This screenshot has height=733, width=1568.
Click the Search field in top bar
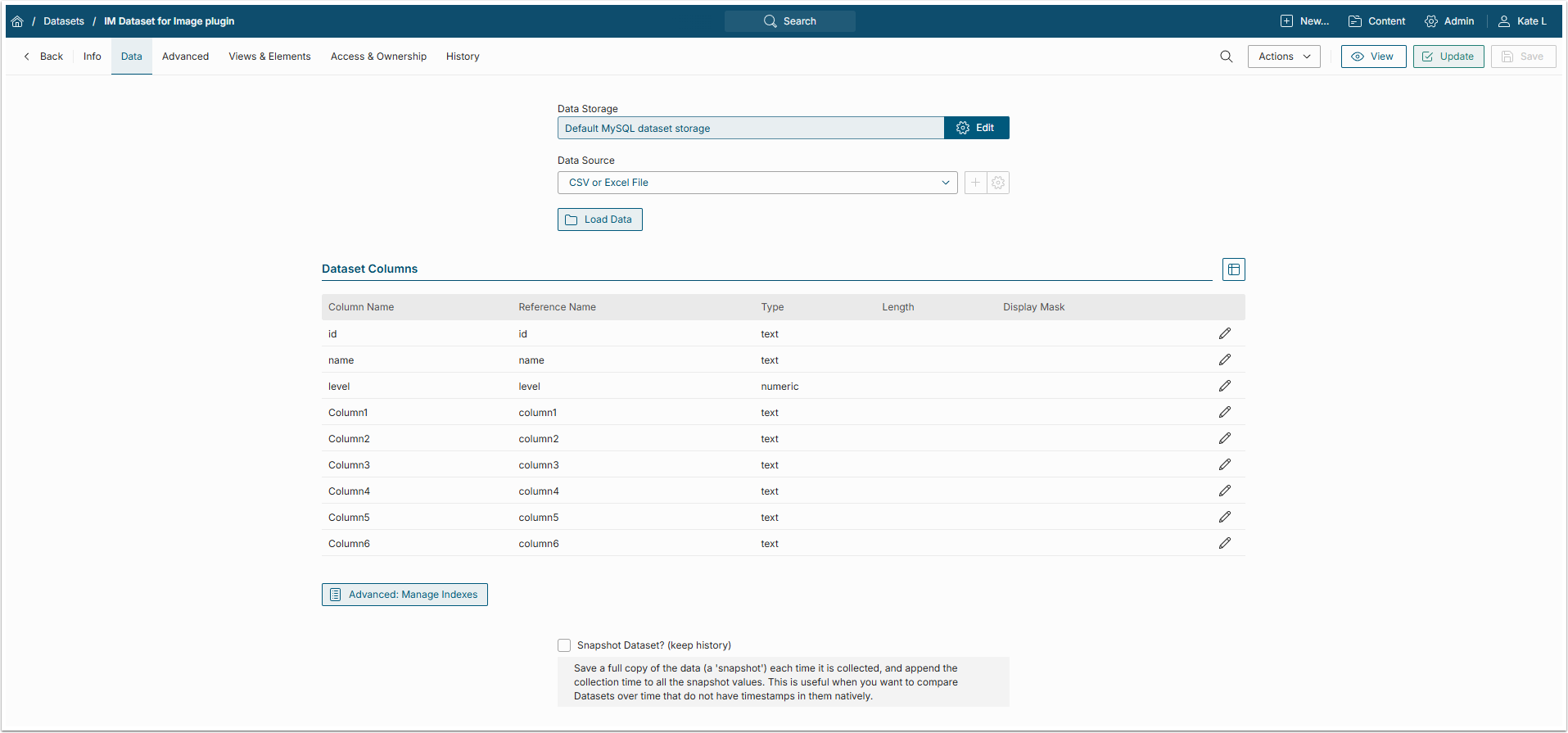pos(789,21)
